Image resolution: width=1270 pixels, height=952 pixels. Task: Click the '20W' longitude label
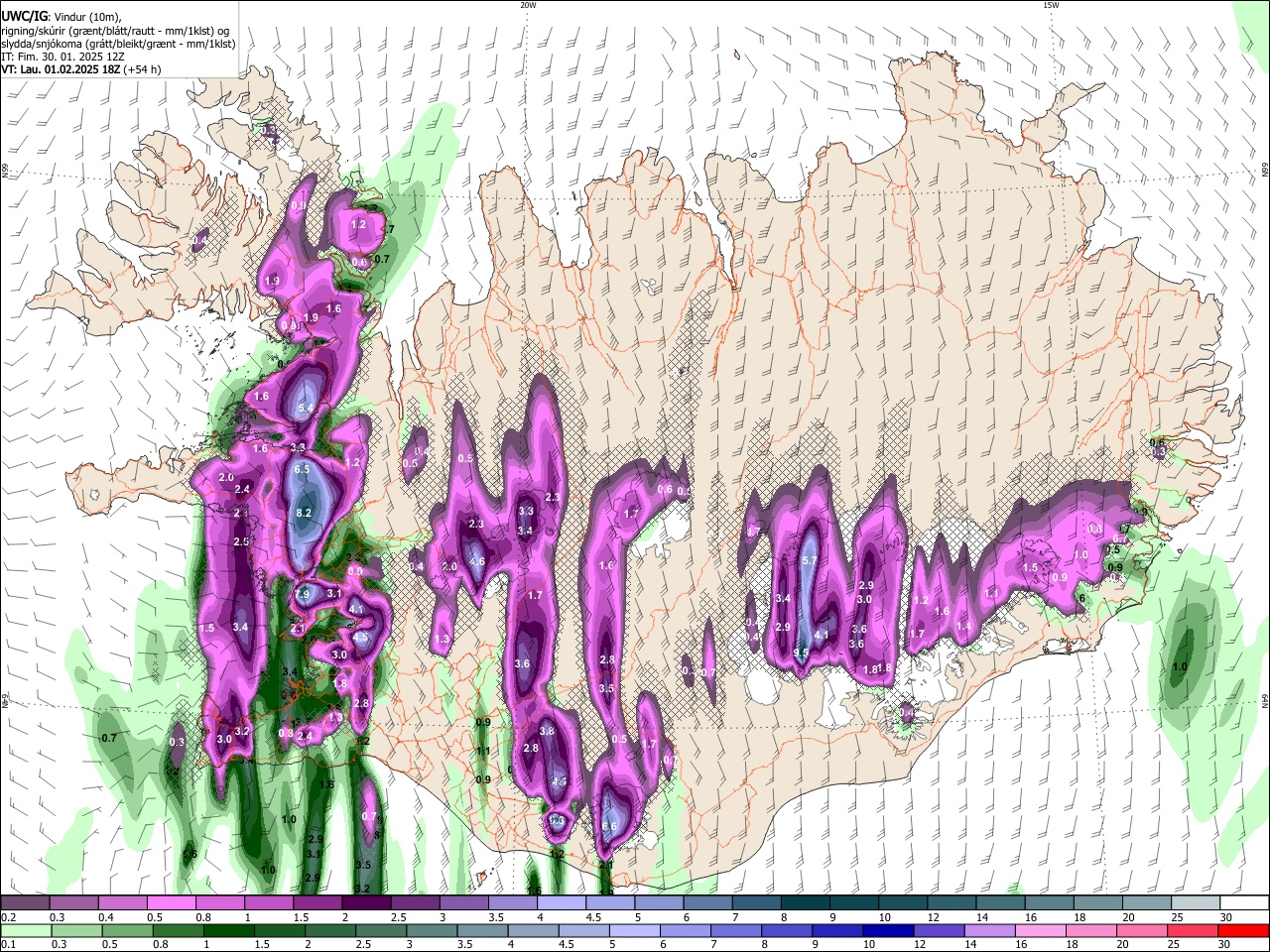click(528, 5)
